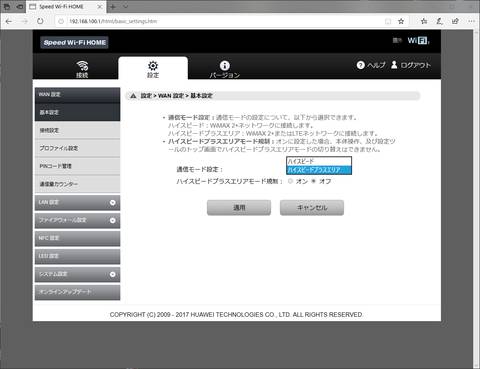Click the HUAWEI copyright footer text
The image size is (480, 369).
click(x=236, y=315)
